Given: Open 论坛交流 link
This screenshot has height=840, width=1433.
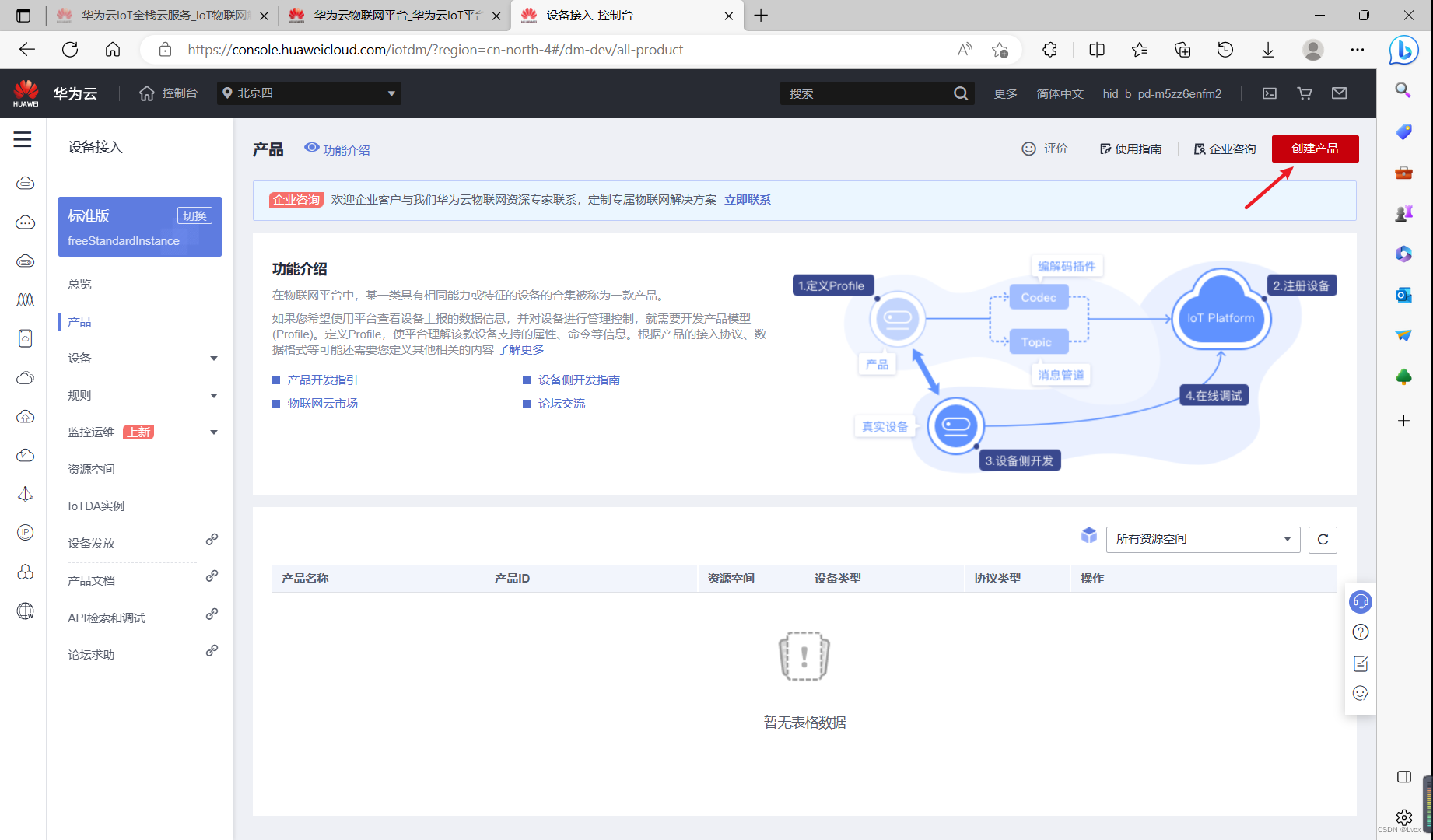Looking at the screenshot, I should pos(562,403).
